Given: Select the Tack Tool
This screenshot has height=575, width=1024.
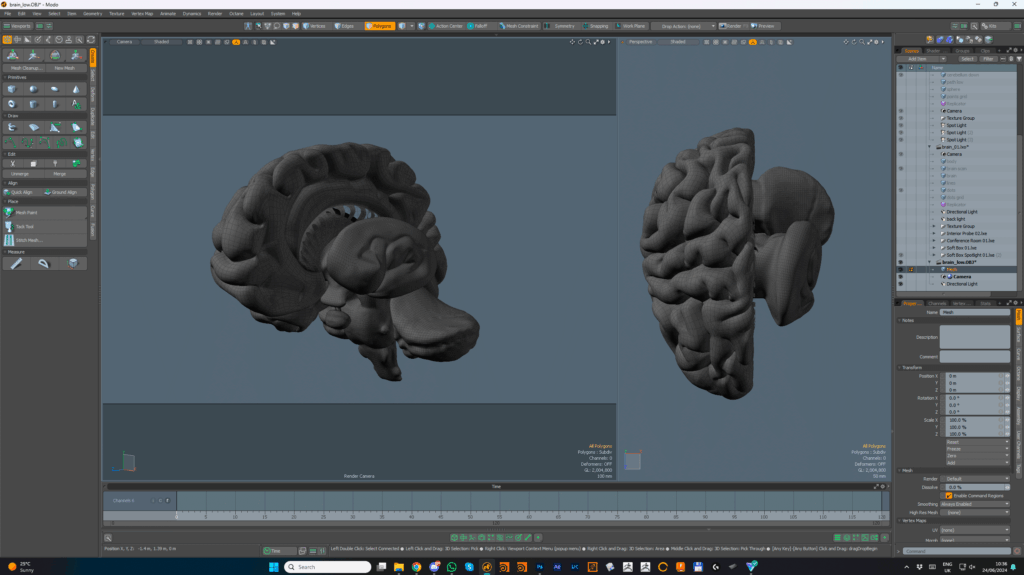Looking at the screenshot, I should (x=25, y=226).
